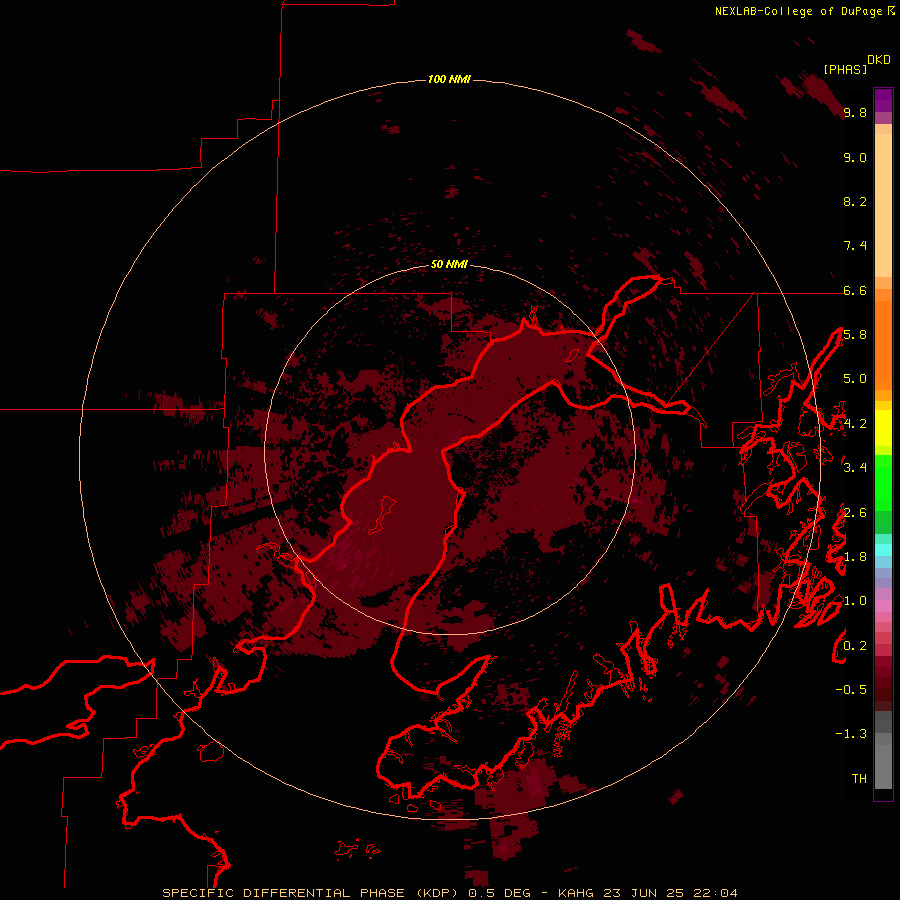Click the -1.3 legend value
The height and width of the screenshot is (900, 900).
coord(851,734)
